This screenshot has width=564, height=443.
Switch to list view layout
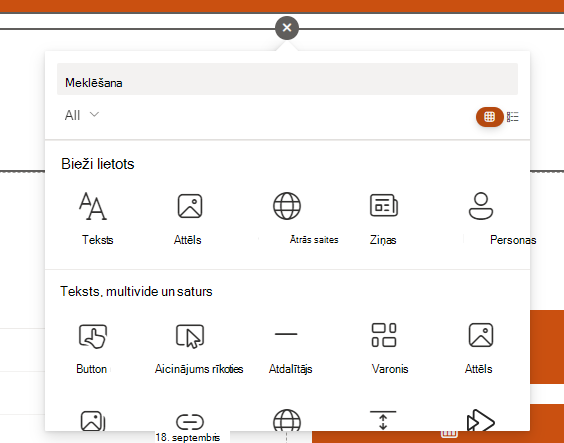[513, 117]
